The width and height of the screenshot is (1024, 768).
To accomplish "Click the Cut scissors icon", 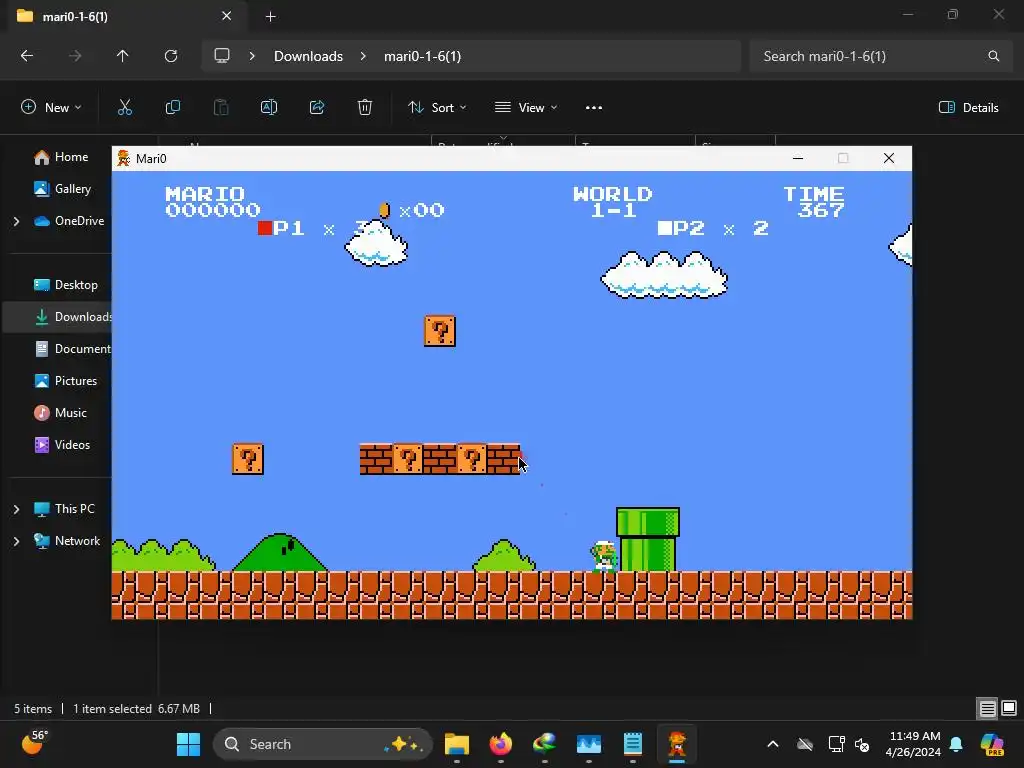I will coord(125,108).
